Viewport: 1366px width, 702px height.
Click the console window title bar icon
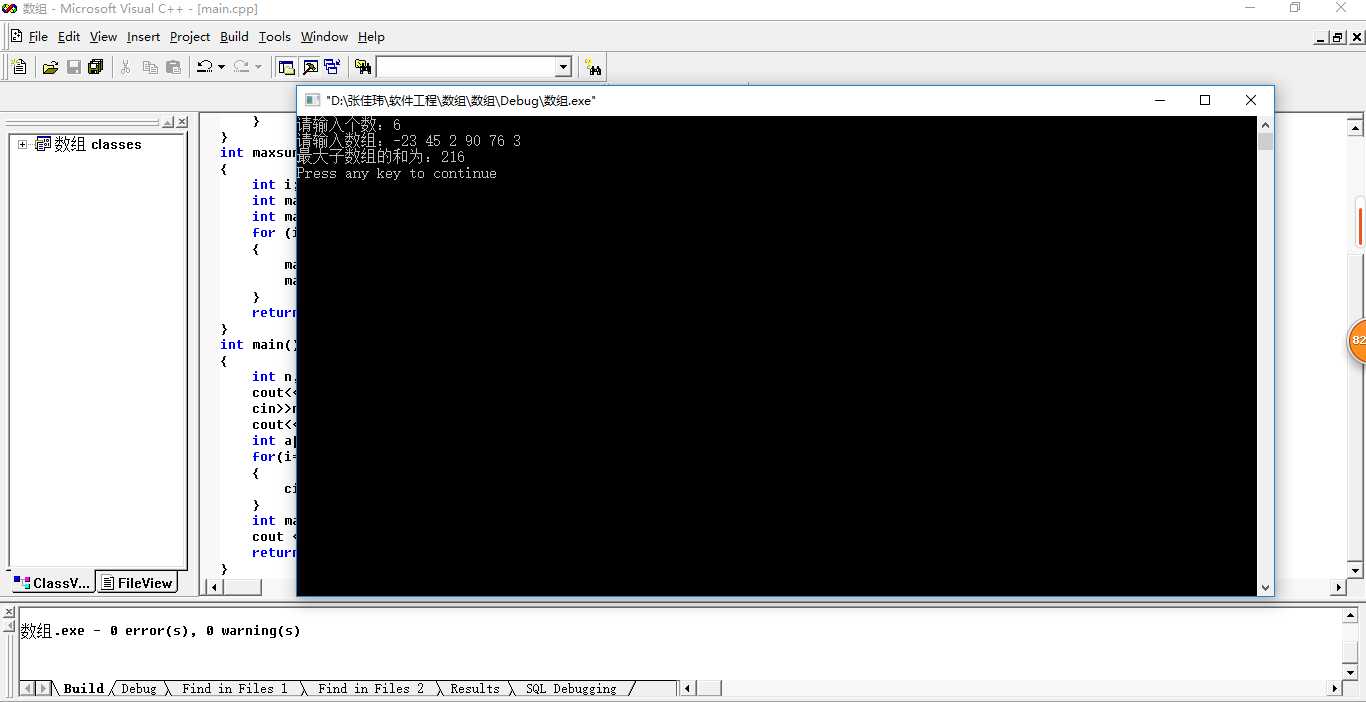point(311,100)
